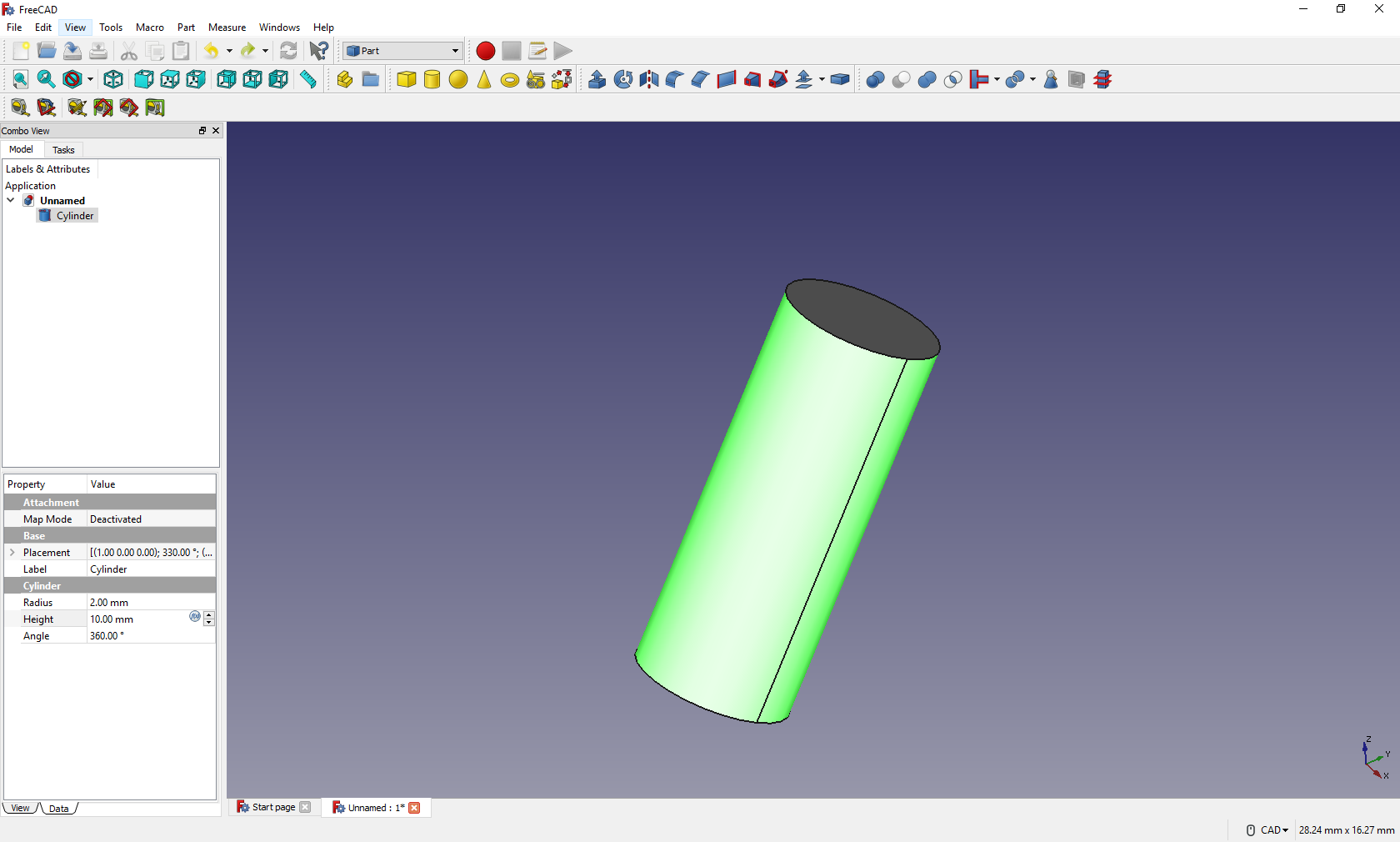
Task: Open the Macro menu
Action: [150, 28]
